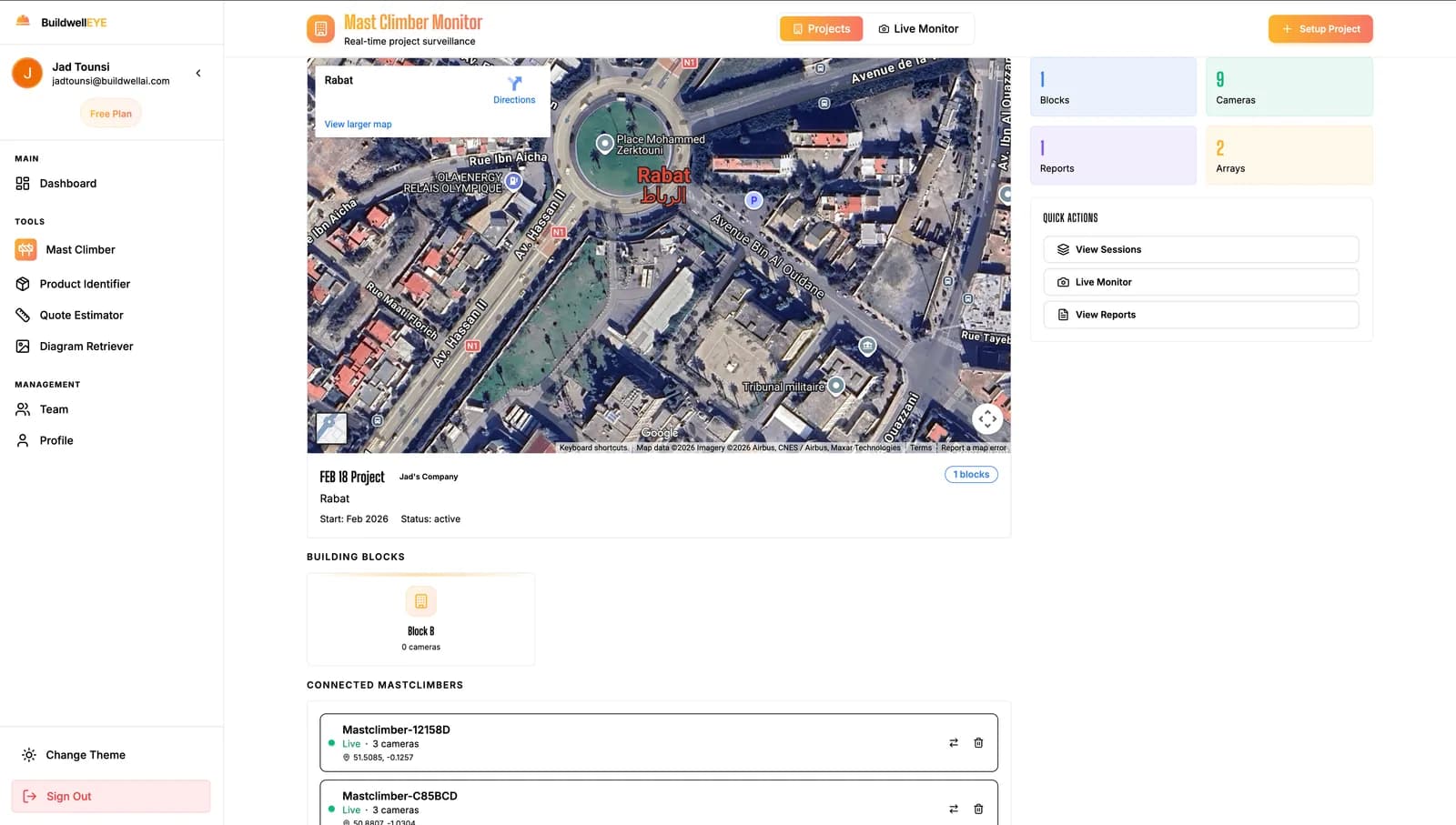Toggle map layer type thumbnail

(x=331, y=428)
